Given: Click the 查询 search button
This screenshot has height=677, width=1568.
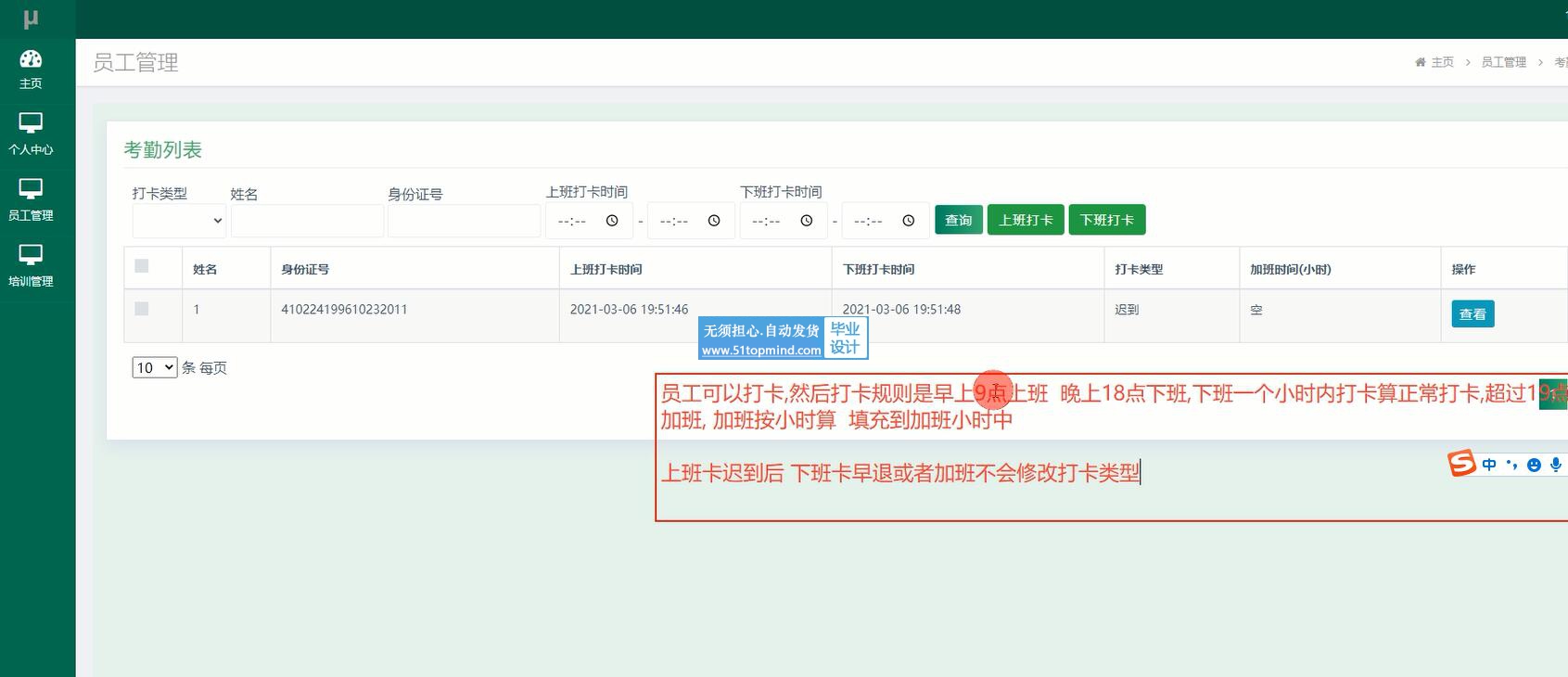Looking at the screenshot, I should pyautogui.click(x=958, y=220).
